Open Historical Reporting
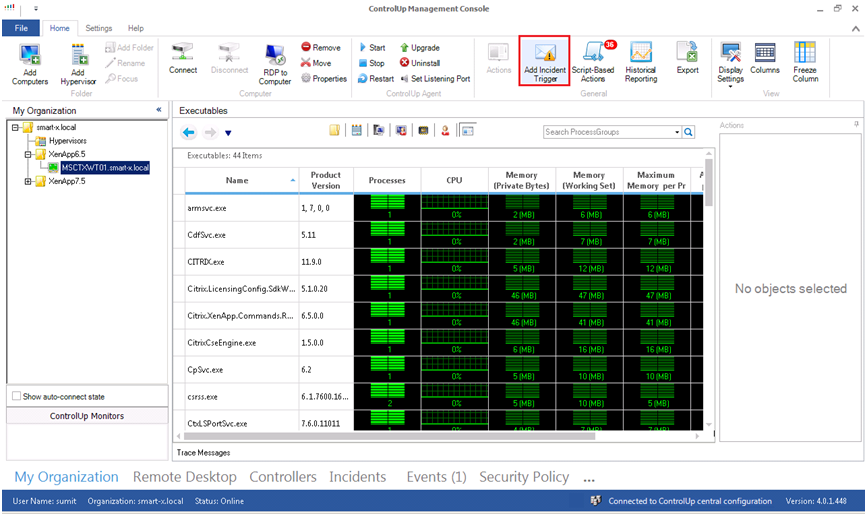This screenshot has height=516, width=867. (x=641, y=62)
